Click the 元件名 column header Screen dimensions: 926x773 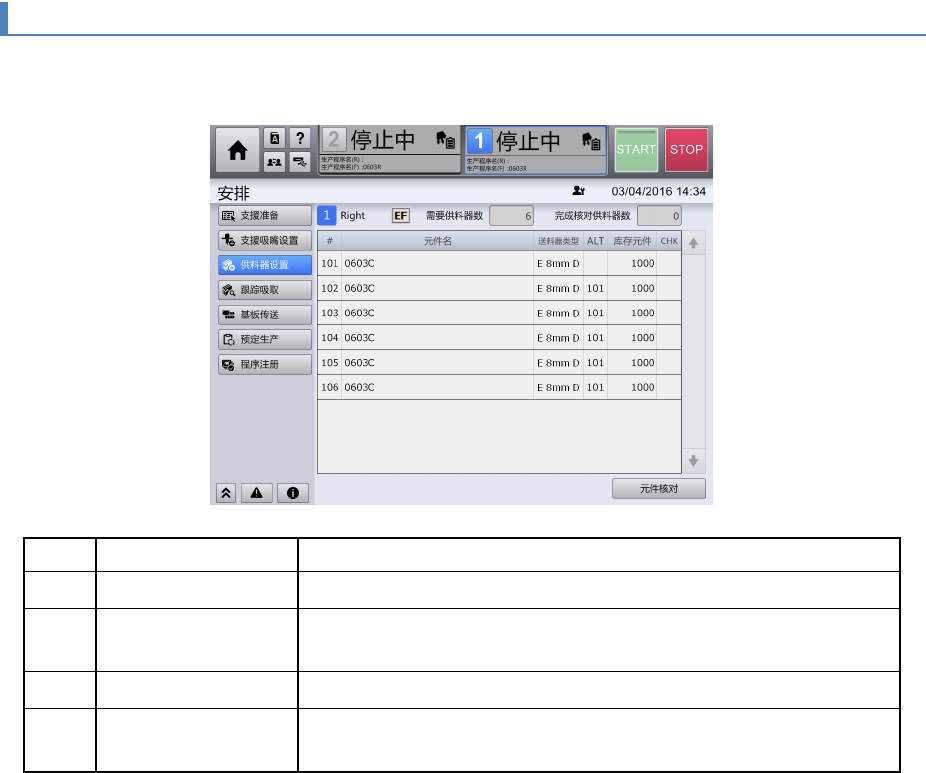438,241
